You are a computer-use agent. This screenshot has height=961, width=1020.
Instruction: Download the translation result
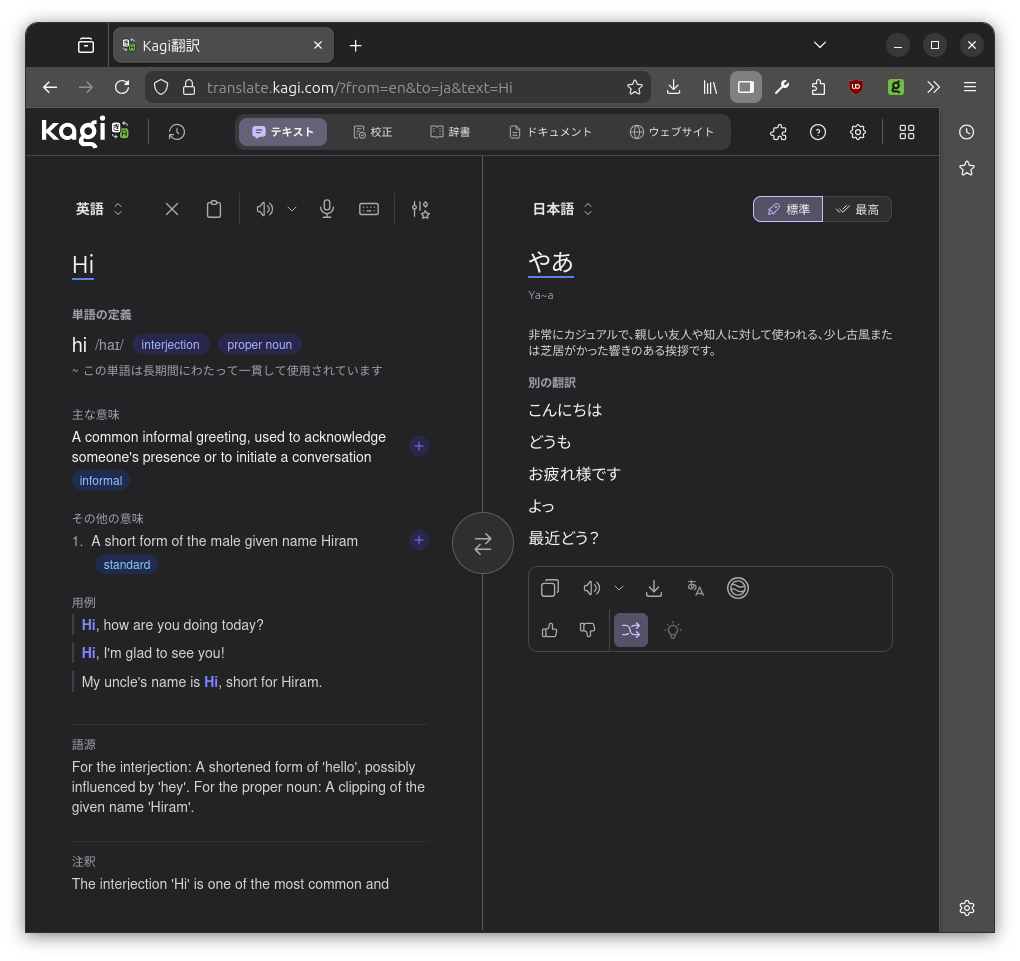[654, 588]
